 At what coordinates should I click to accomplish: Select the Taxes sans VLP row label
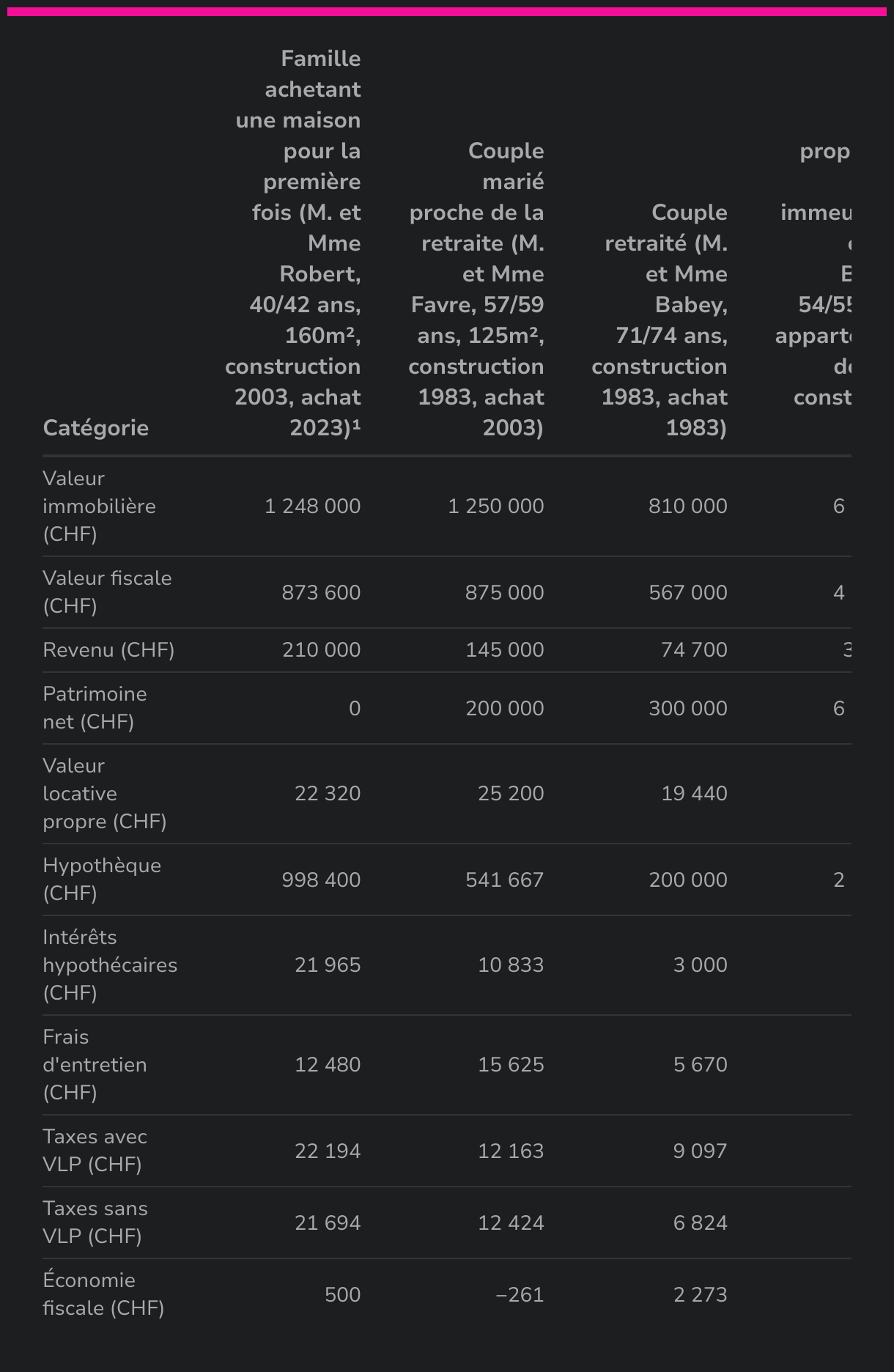(x=95, y=1222)
